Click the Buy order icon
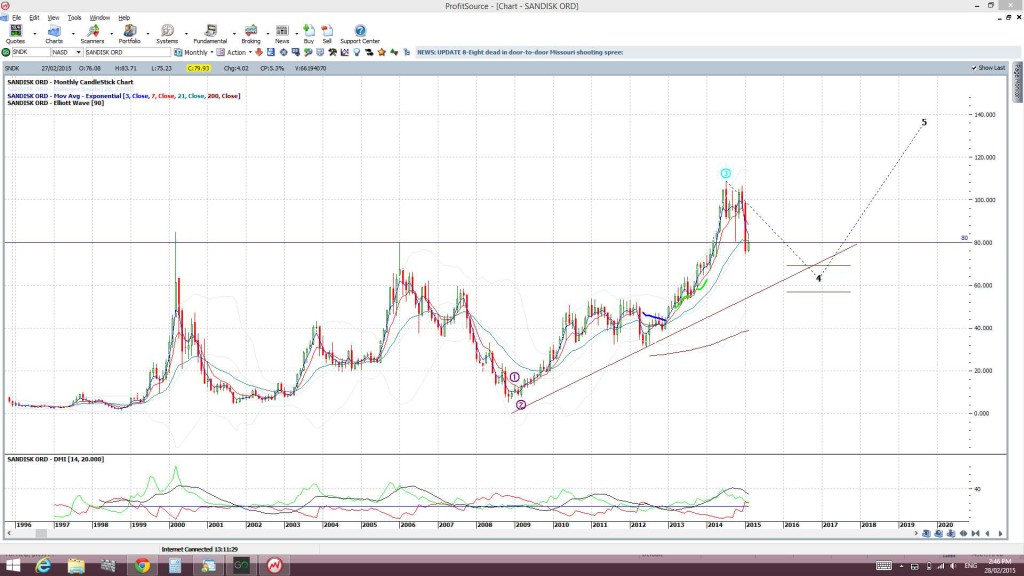This screenshot has width=1024, height=576. (x=309, y=34)
